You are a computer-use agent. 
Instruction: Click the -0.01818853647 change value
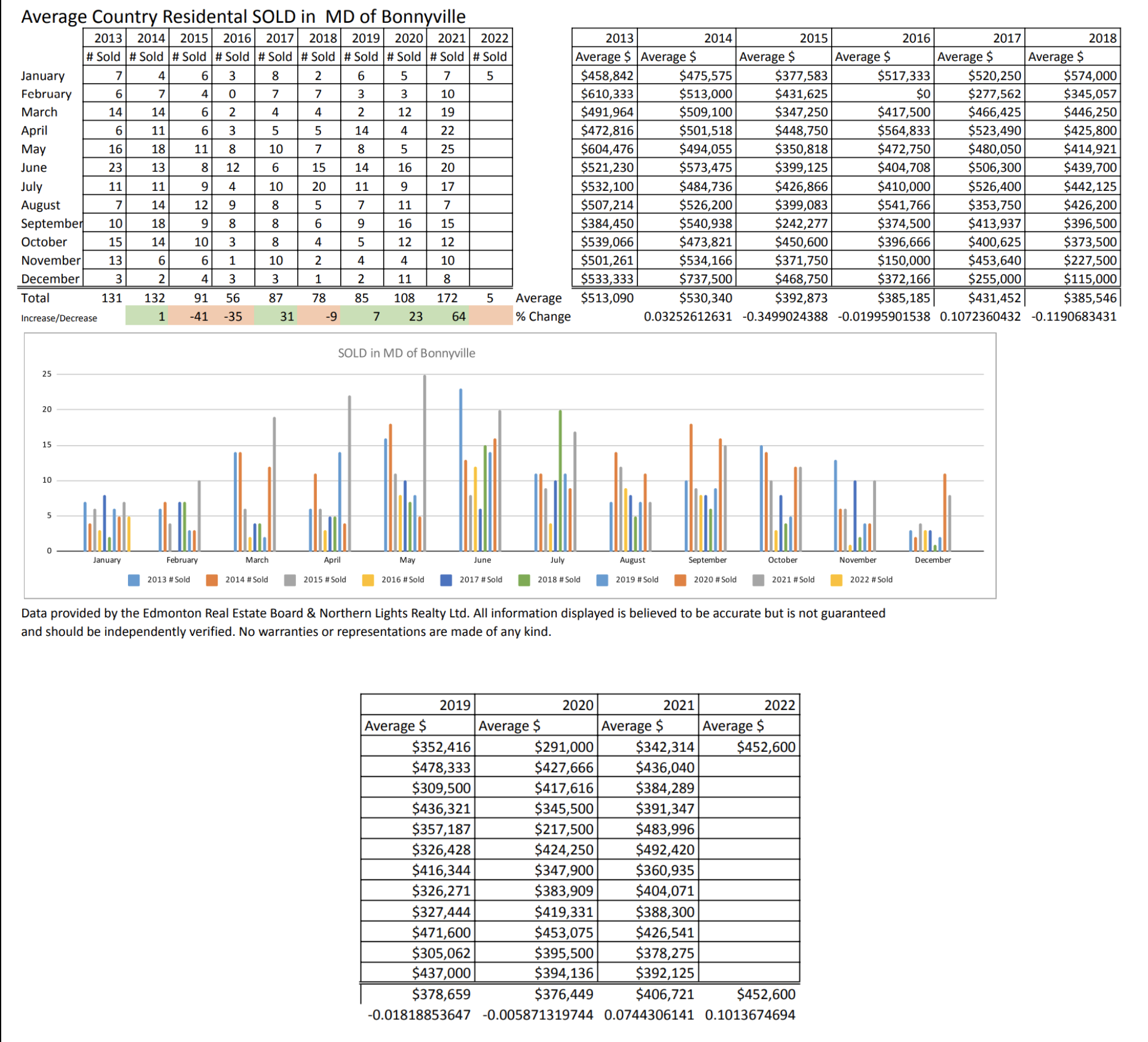tap(419, 1015)
